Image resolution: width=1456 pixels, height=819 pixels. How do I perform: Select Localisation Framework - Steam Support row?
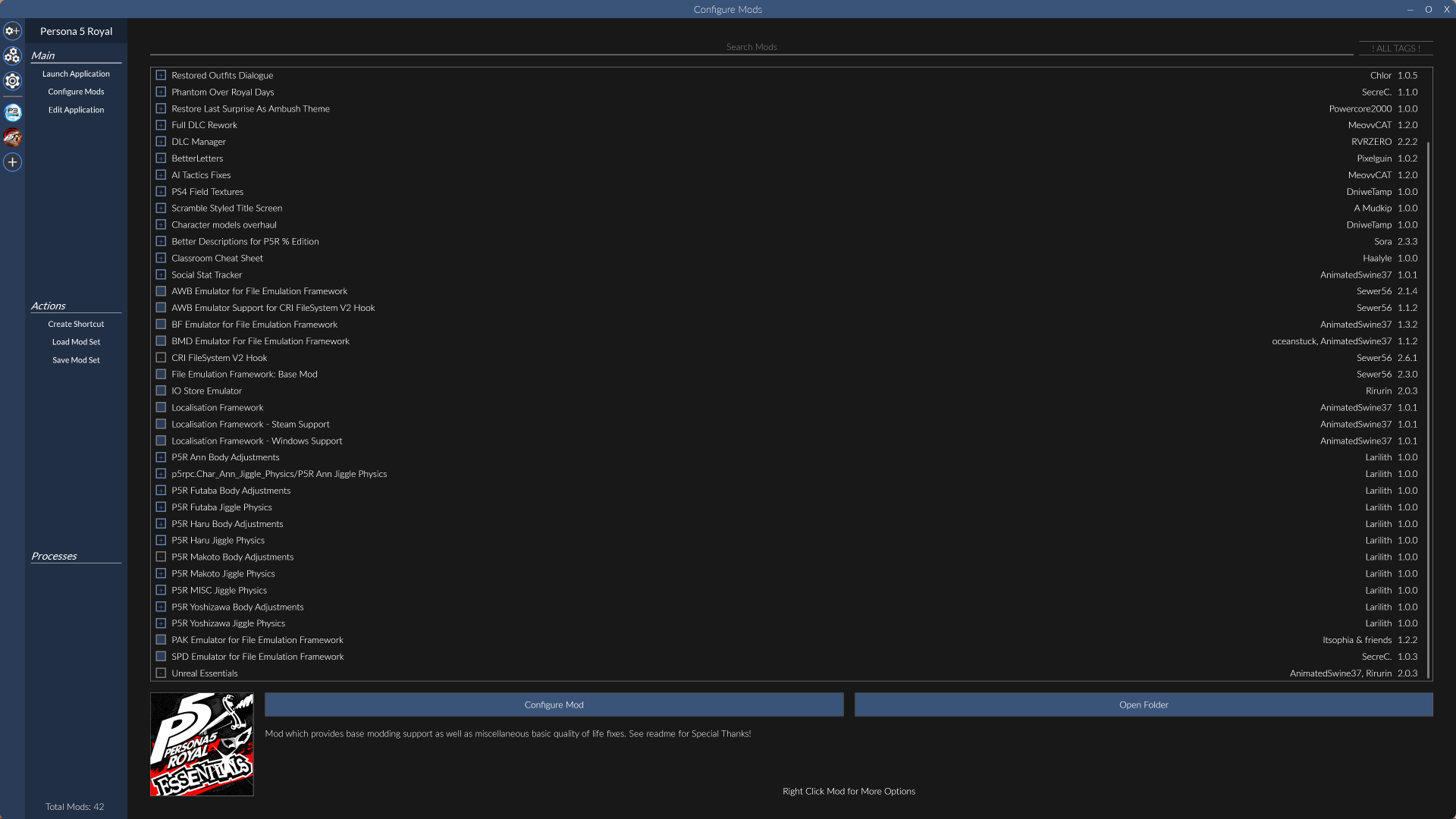pos(789,425)
